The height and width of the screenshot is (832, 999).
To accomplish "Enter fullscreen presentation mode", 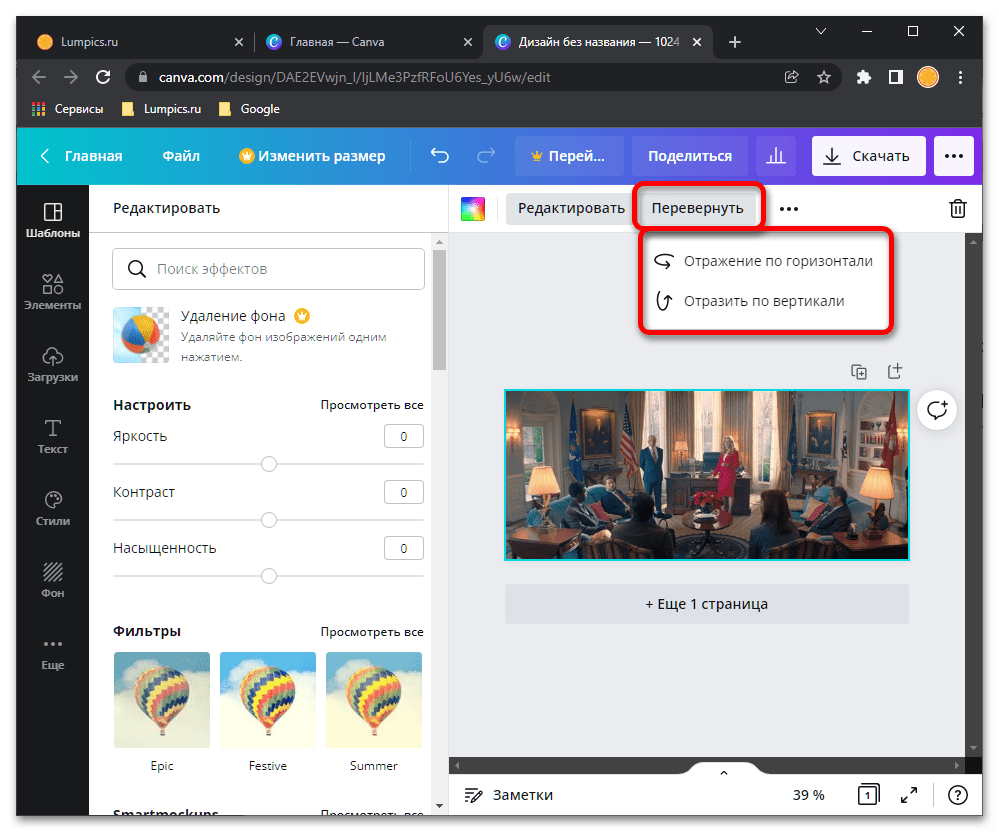I will [909, 794].
